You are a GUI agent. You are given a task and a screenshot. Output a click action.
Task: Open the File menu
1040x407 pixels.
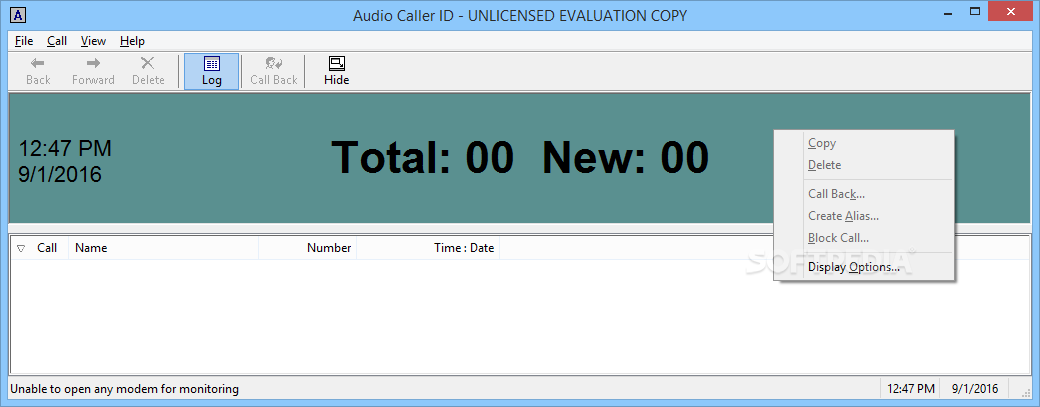24,41
